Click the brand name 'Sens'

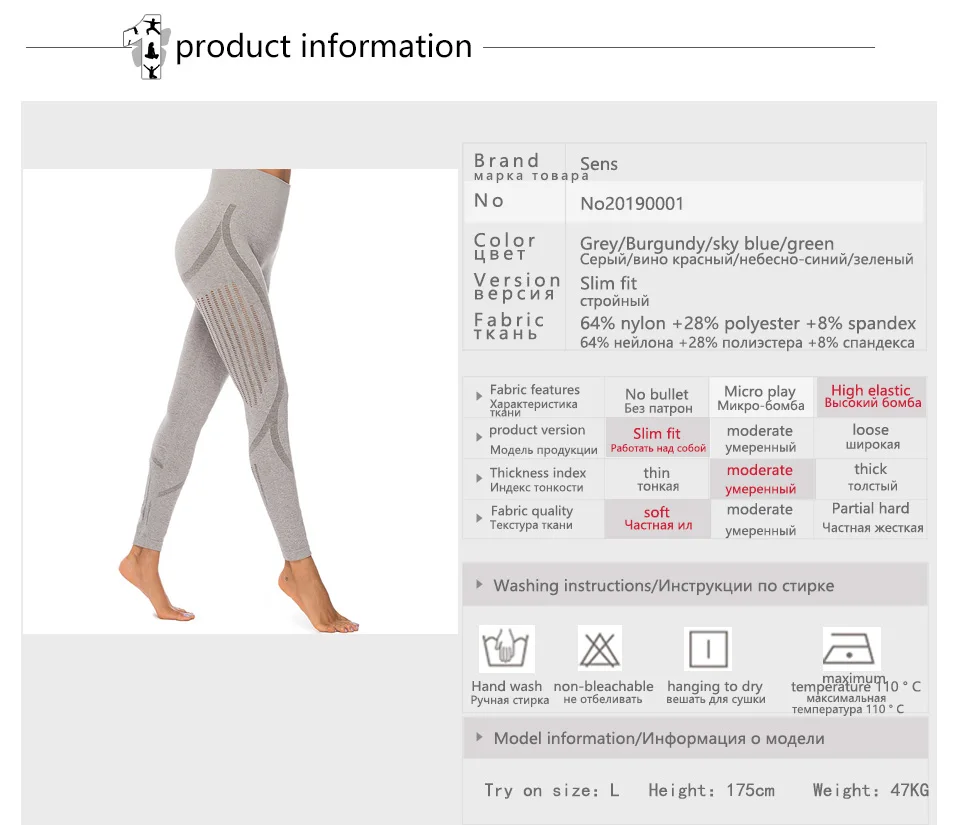pyautogui.click(x=599, y=164)
